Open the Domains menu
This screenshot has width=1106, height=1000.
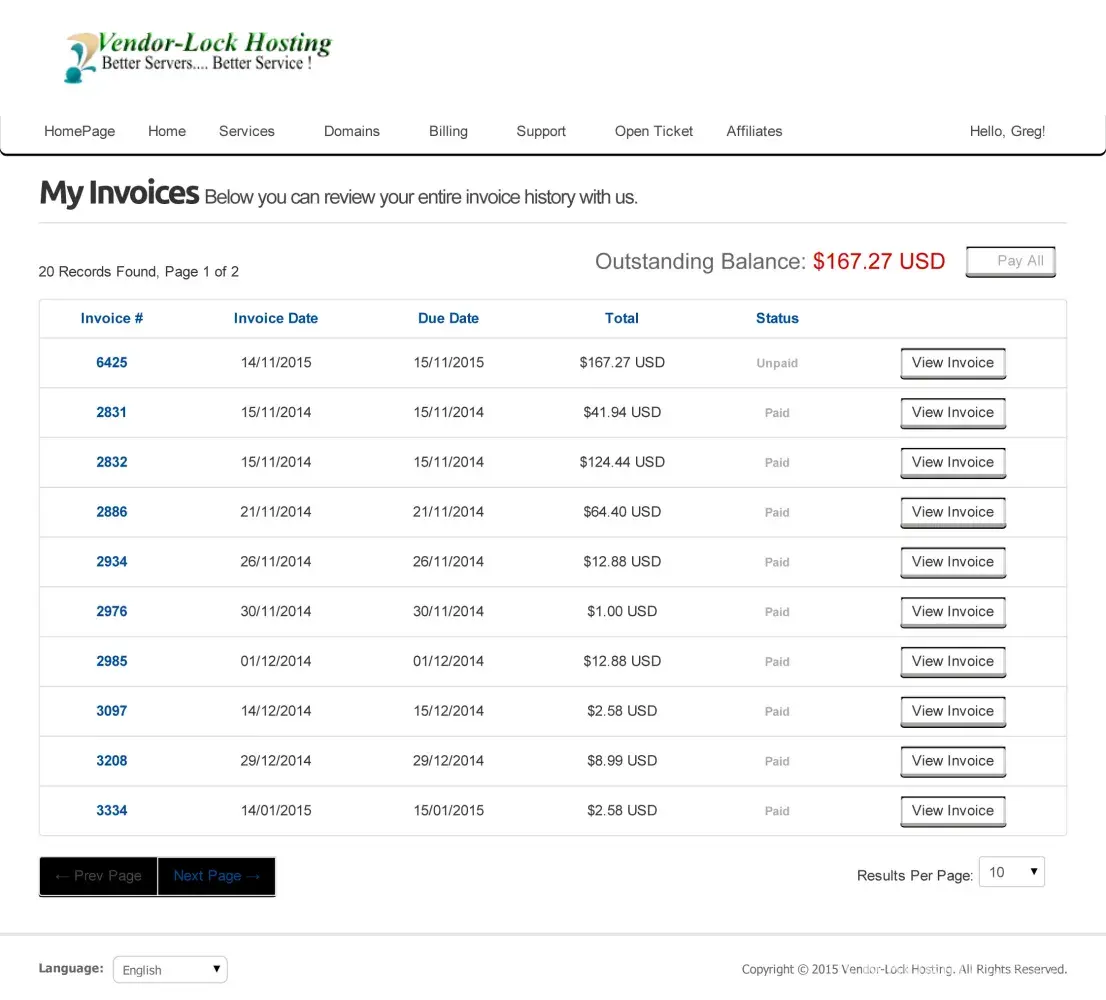[351, 131]
